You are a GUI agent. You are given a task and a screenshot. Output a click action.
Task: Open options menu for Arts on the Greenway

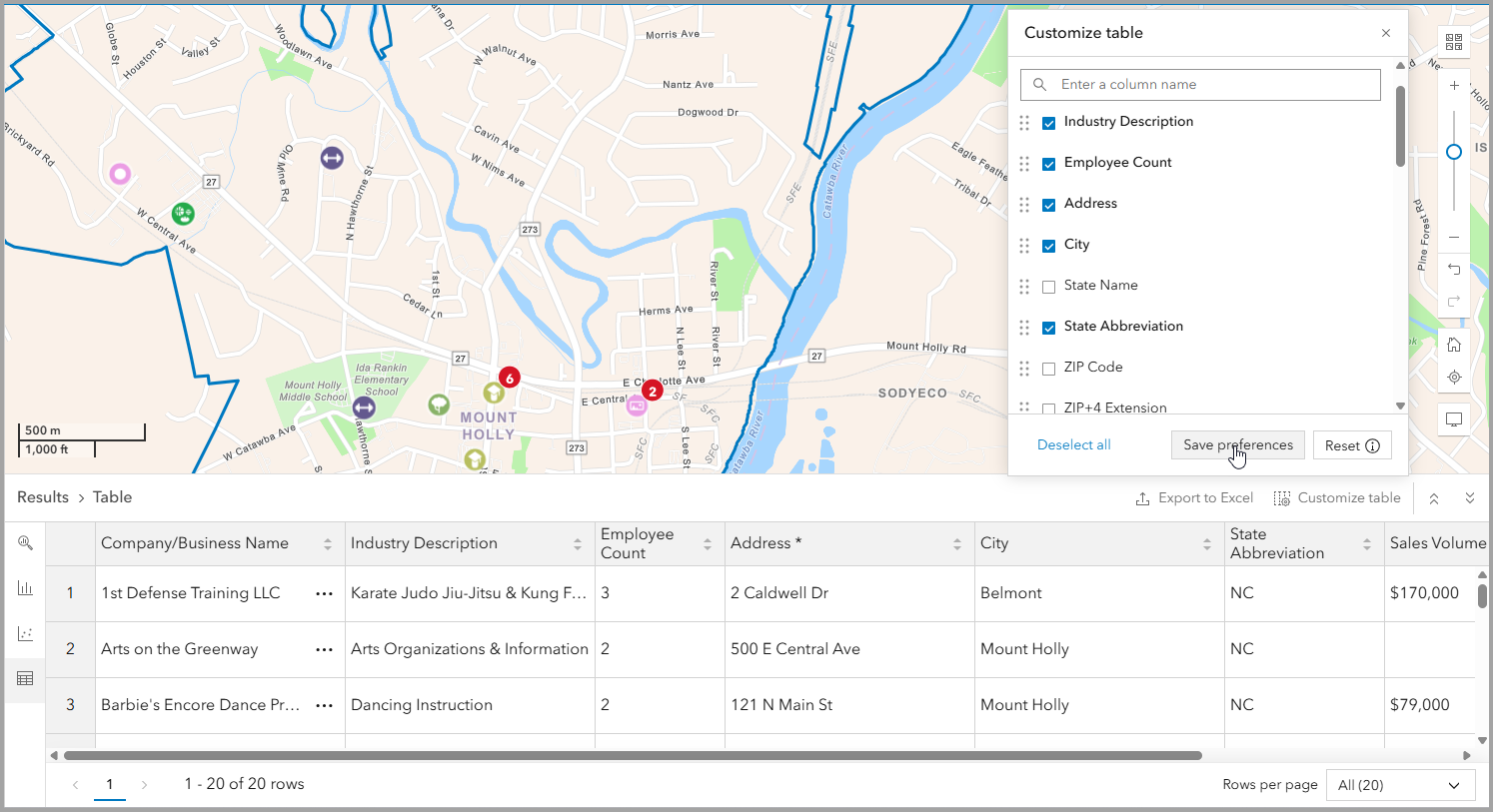click(x=324, y=649)
